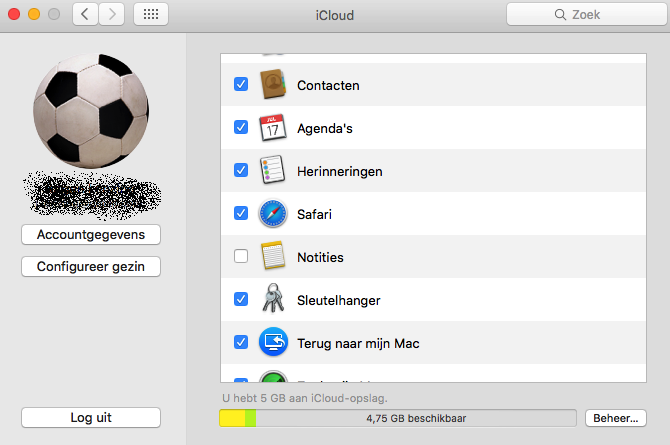Select the Sleutelhanger label text

click(338, 301)
